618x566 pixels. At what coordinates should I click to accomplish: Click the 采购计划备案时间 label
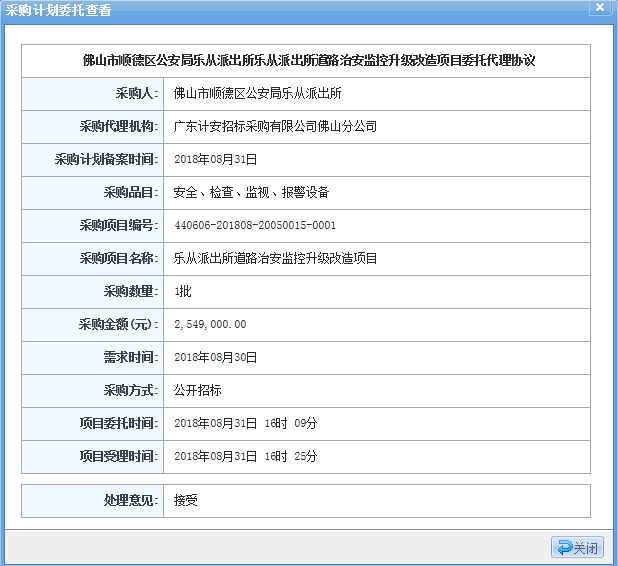pos(107,159)
